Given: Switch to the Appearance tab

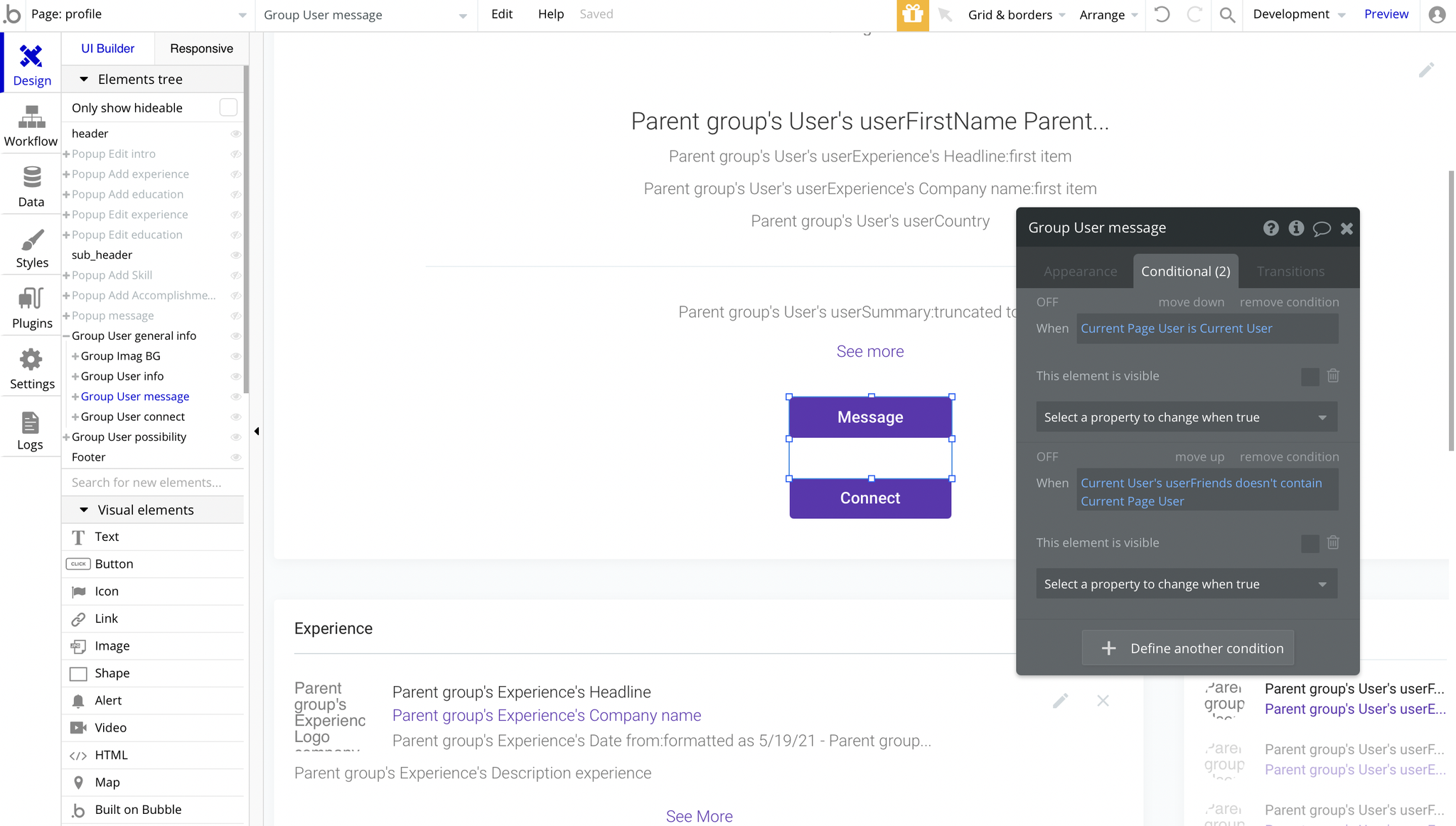Looking at the screenshot, I should pos(1080,272).
